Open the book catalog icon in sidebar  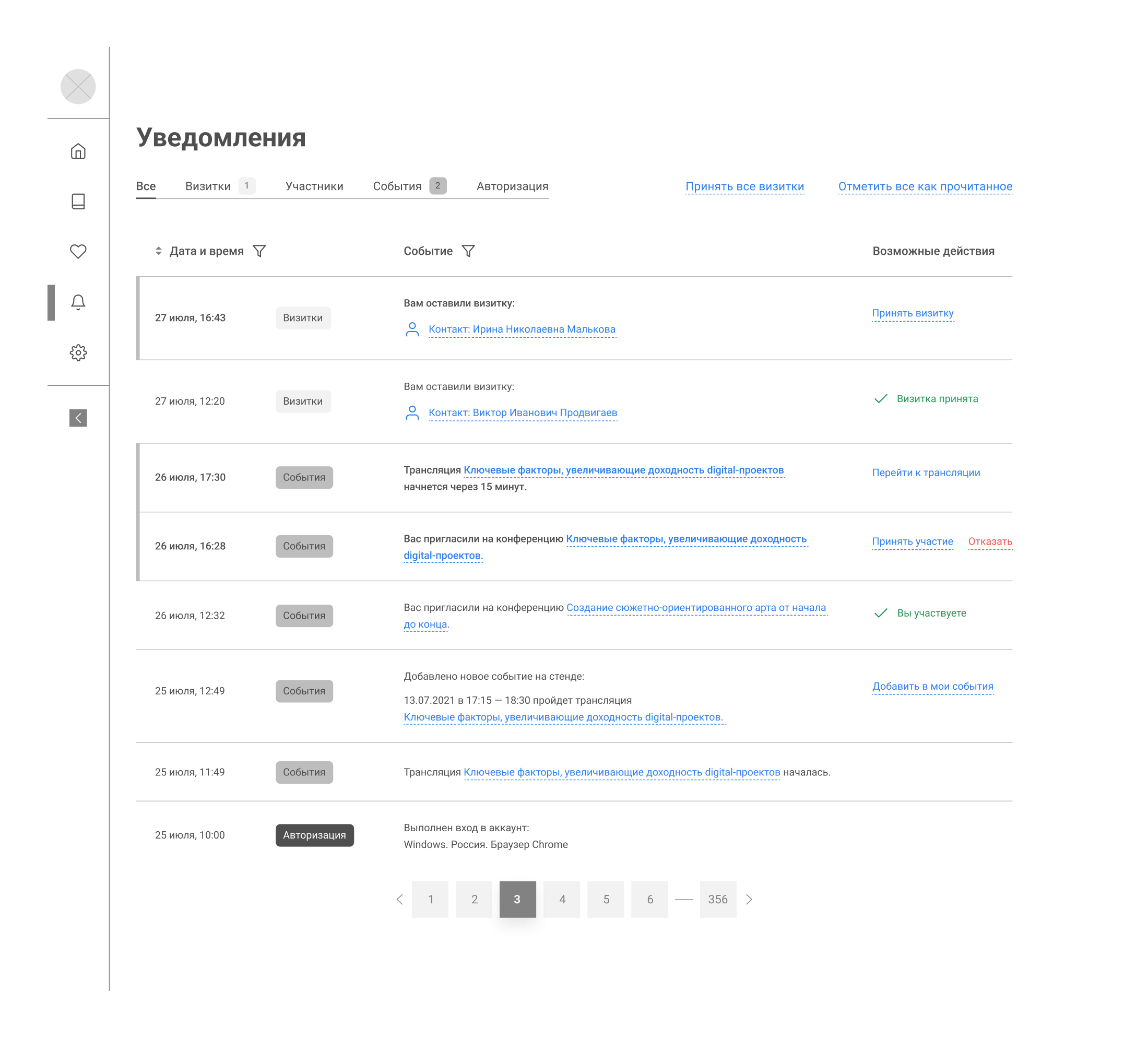pyautogui.click(x=78, y=201)
